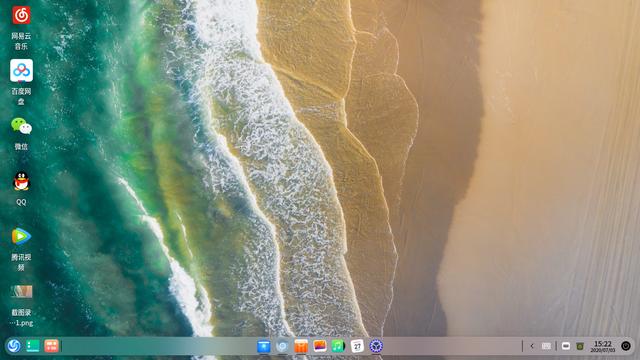
Task: Launch the browser from the dock
Action: [282, 347]
